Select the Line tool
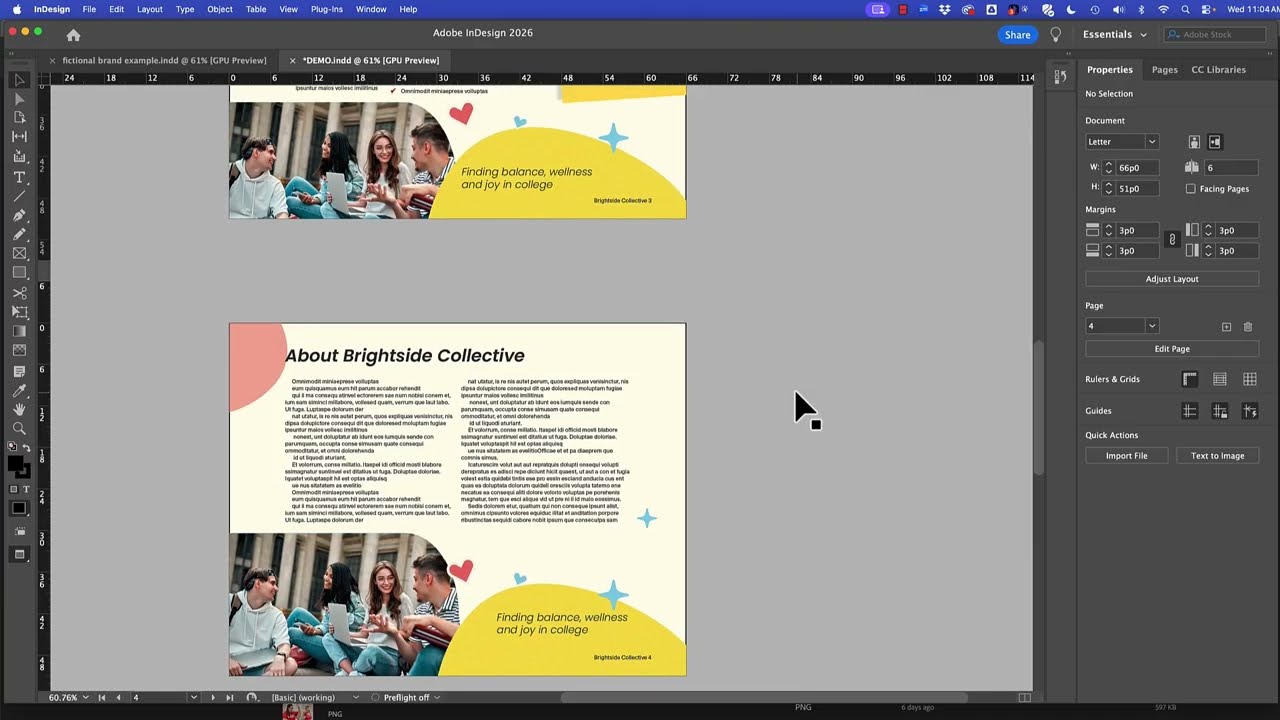1280x720 pixels. click(19, 196)
